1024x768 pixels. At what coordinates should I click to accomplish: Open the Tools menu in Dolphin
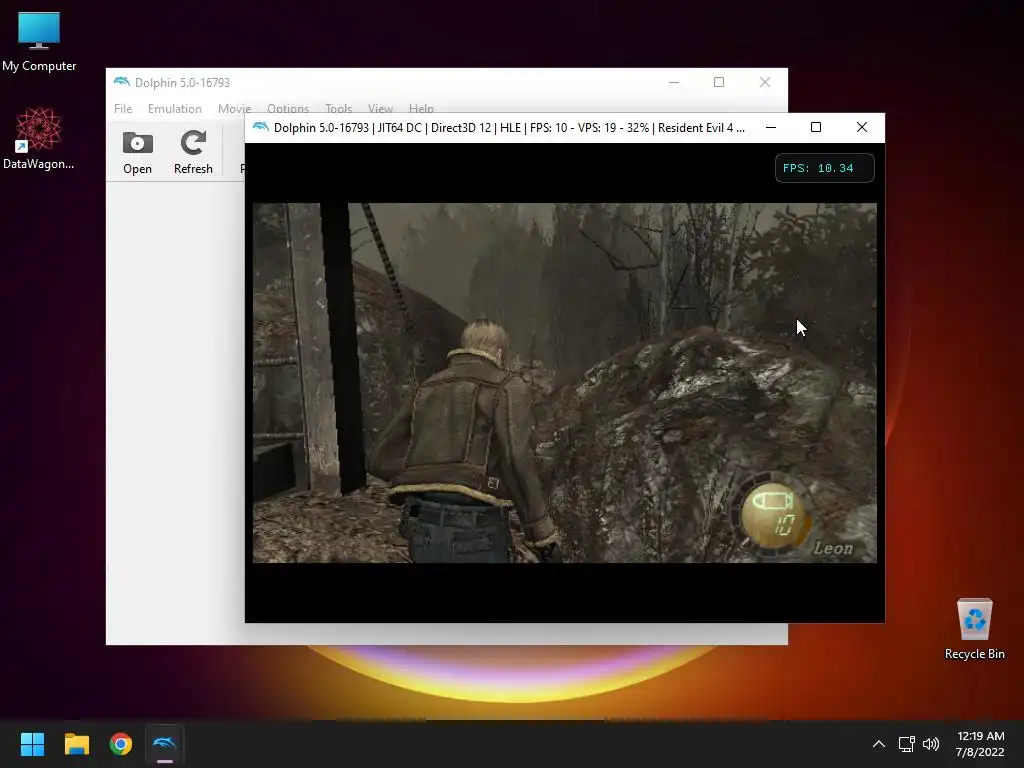[338, 108]
